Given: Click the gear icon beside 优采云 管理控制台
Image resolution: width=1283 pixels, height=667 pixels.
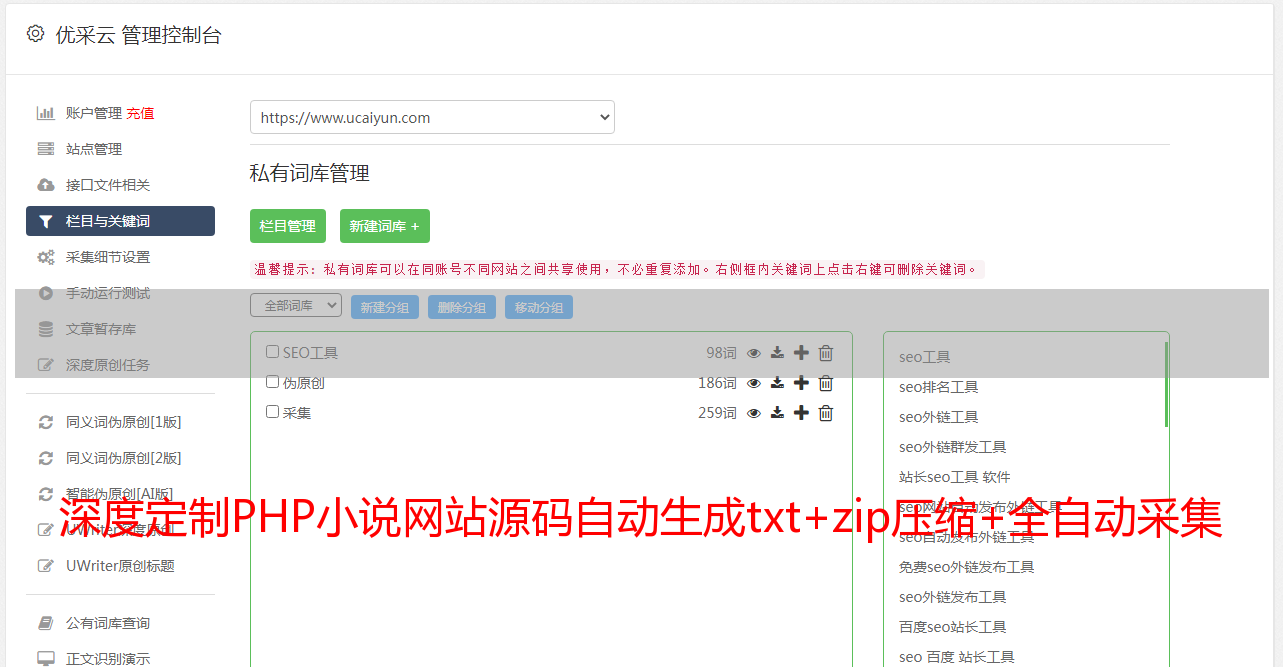Looking at the screenshot, I should [36, 34].
